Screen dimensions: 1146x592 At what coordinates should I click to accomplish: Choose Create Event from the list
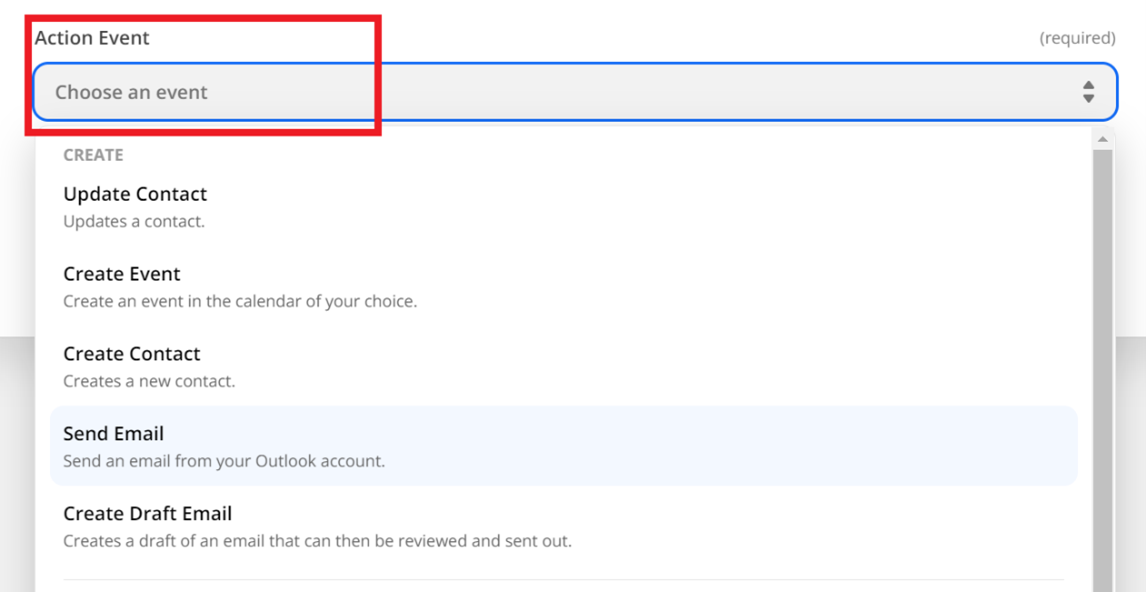(x=122, y=274)
